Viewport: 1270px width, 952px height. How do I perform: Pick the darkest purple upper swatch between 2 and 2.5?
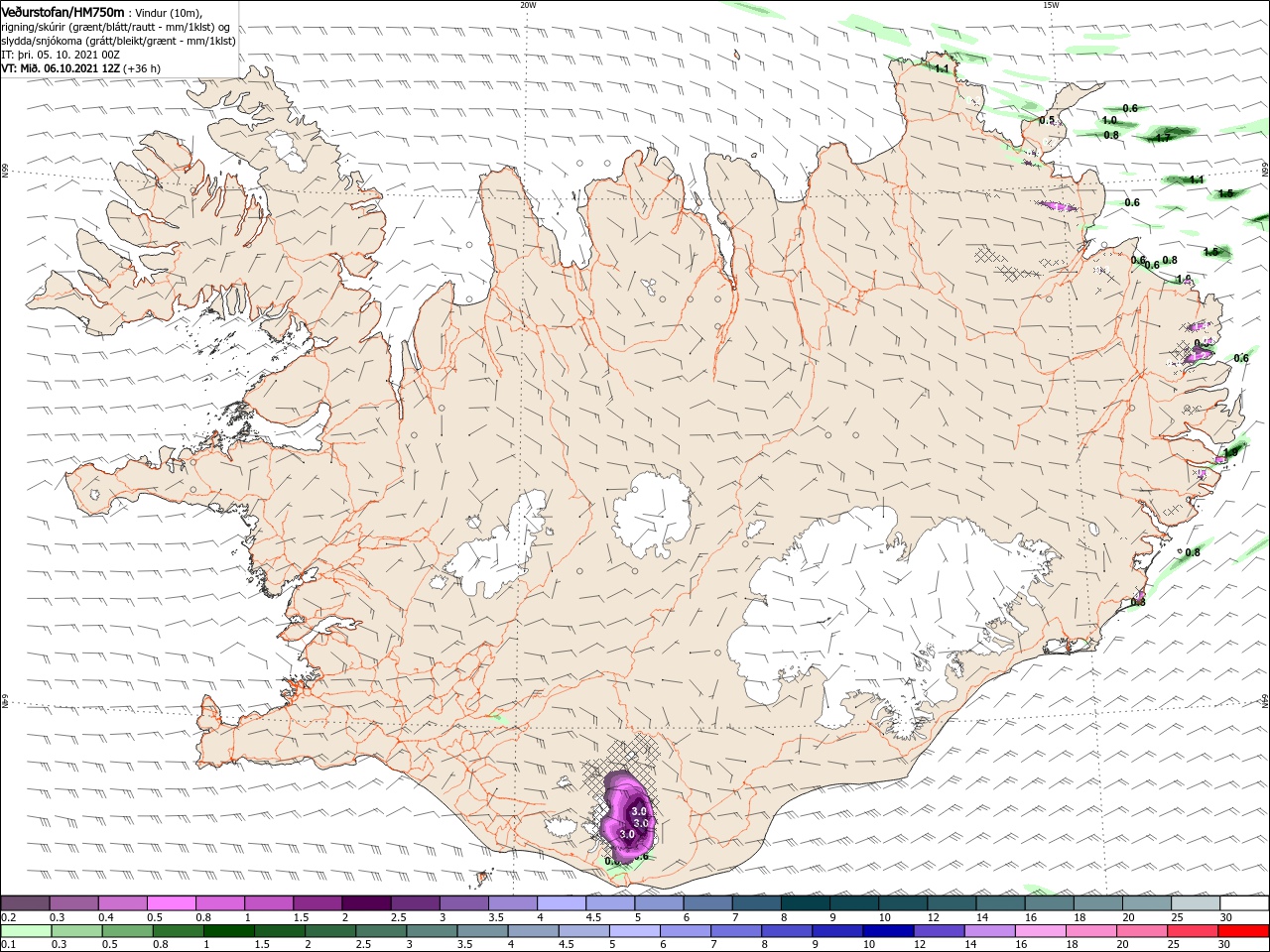click(x=366, y=902)
